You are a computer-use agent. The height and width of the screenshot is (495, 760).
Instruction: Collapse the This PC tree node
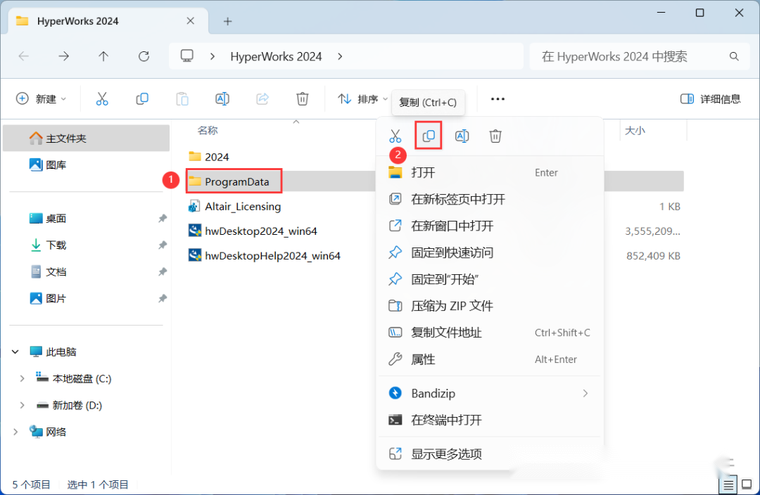tap(15, 352)
